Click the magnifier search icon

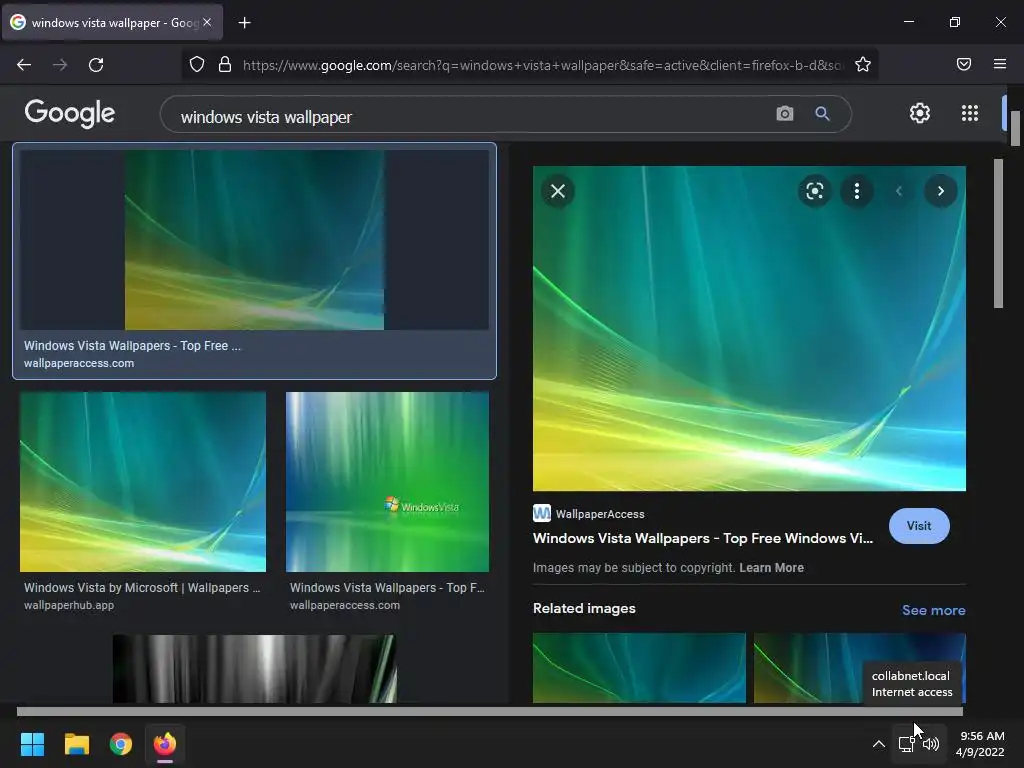point(822,114)
